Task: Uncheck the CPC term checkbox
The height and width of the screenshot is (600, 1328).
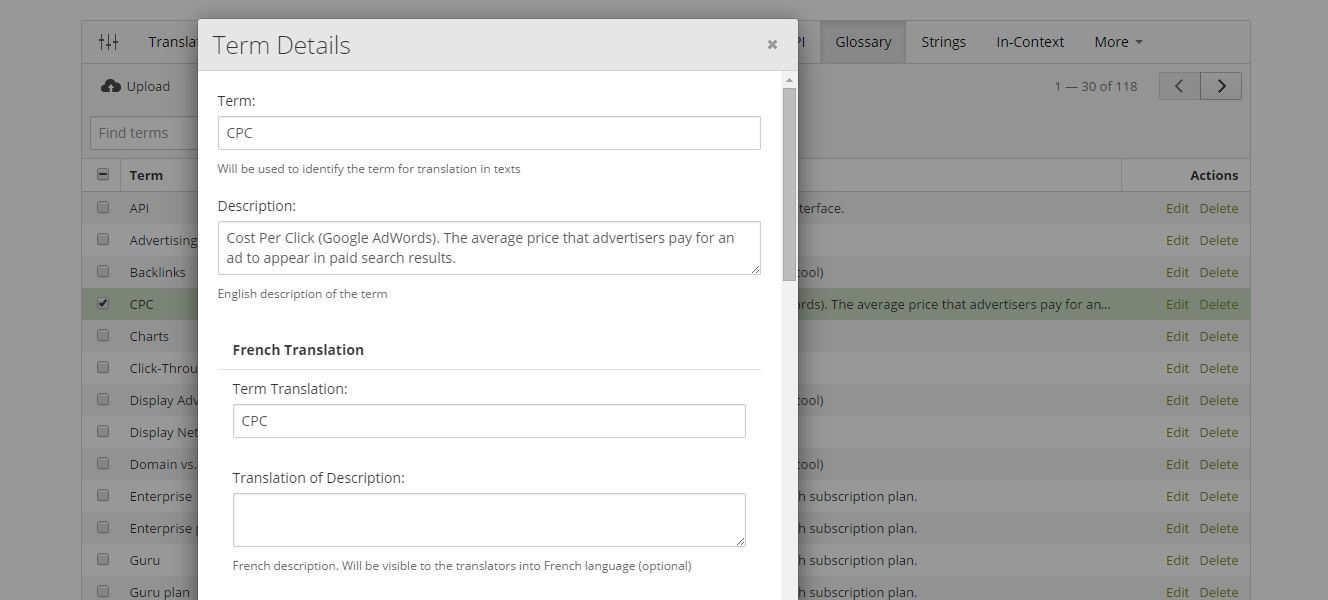Action: point(103,304)
